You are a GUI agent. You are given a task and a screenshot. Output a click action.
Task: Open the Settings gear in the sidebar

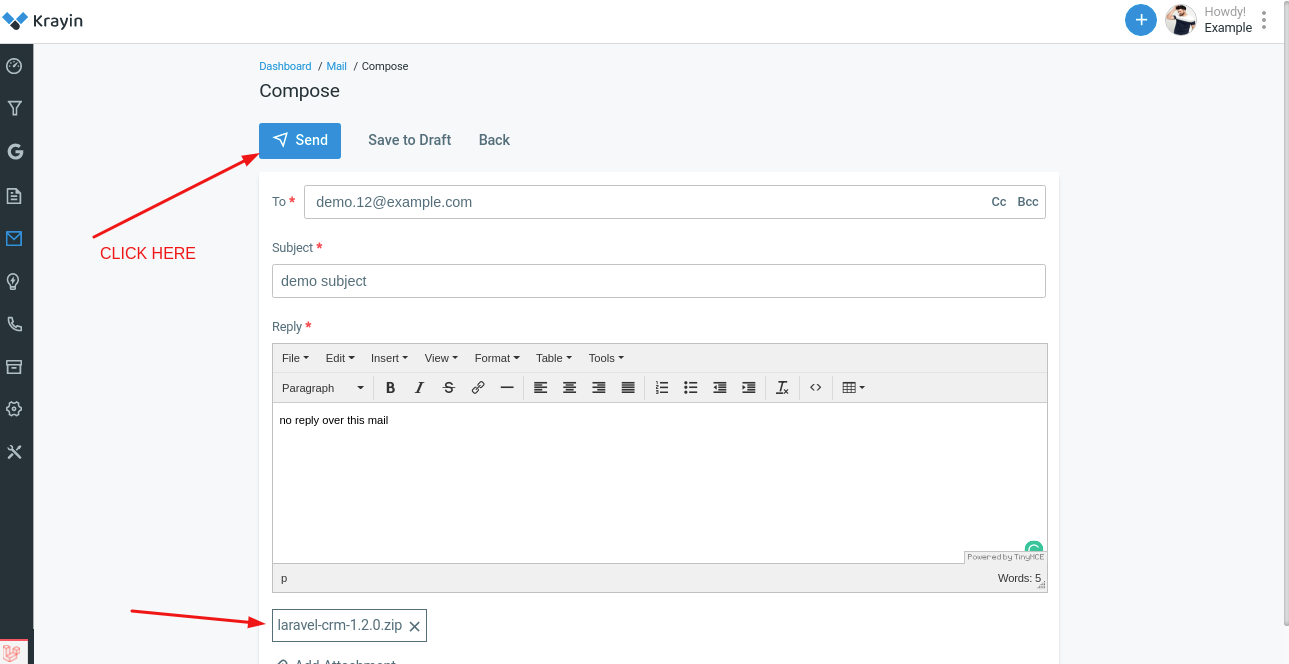coord(15,408)
